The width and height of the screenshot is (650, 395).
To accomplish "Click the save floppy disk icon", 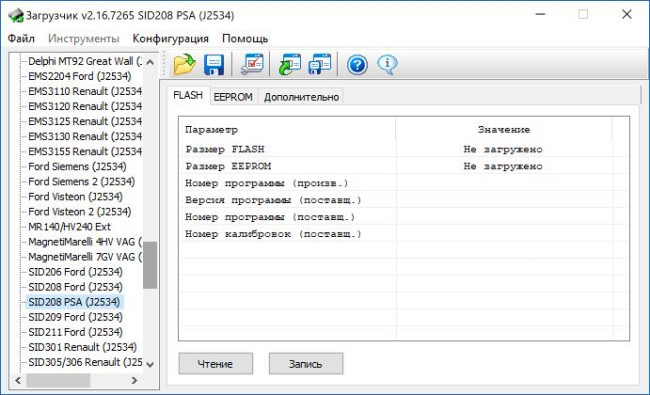I will tap(214, 65).
